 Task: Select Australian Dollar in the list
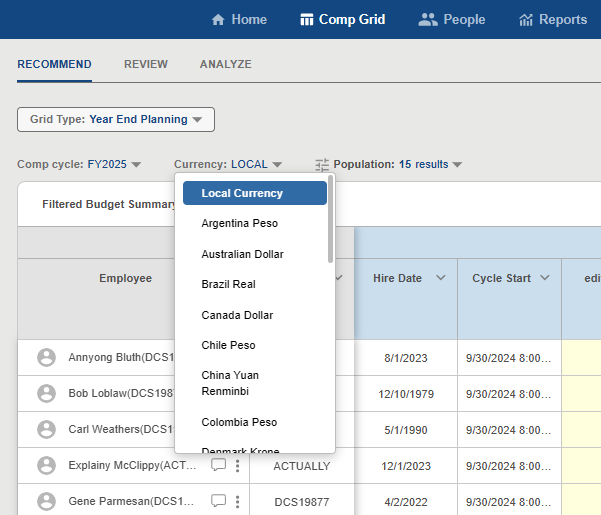[x=242, y=254]
